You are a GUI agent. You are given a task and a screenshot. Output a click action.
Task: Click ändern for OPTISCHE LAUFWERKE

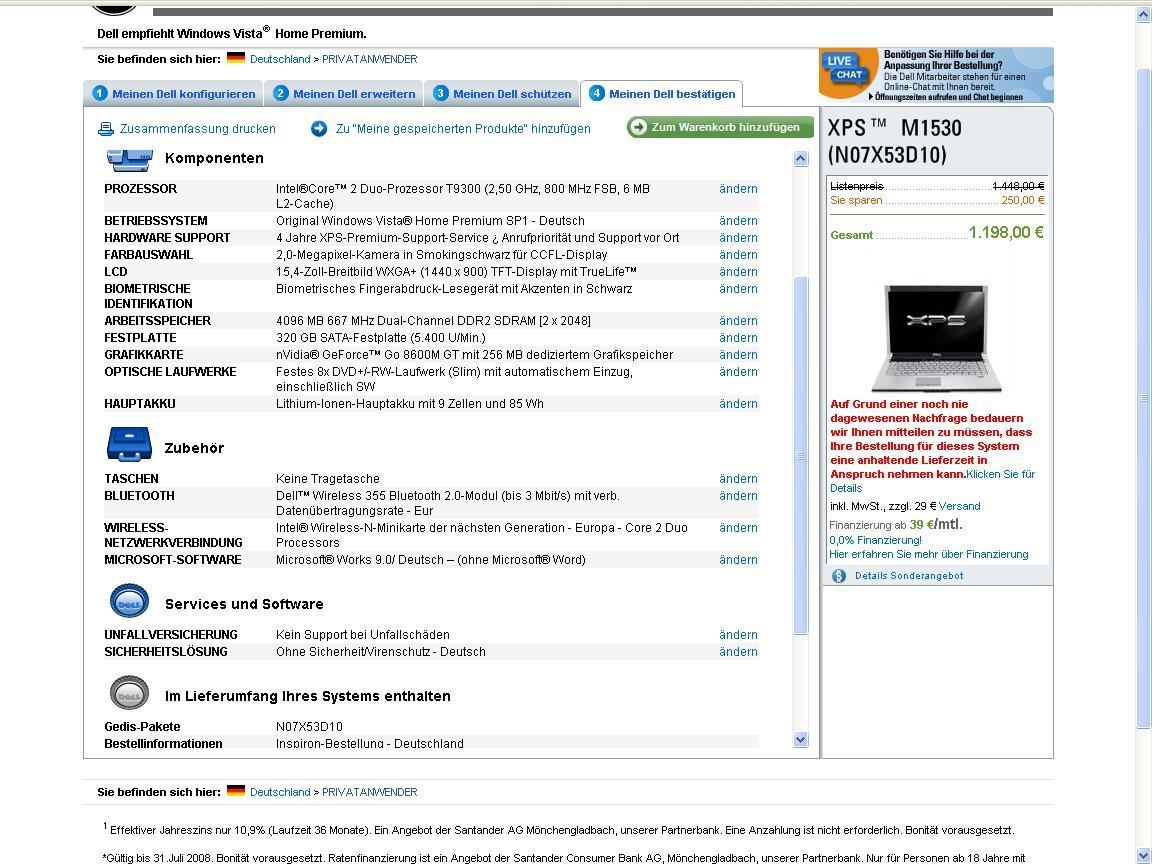coord(738,372)
